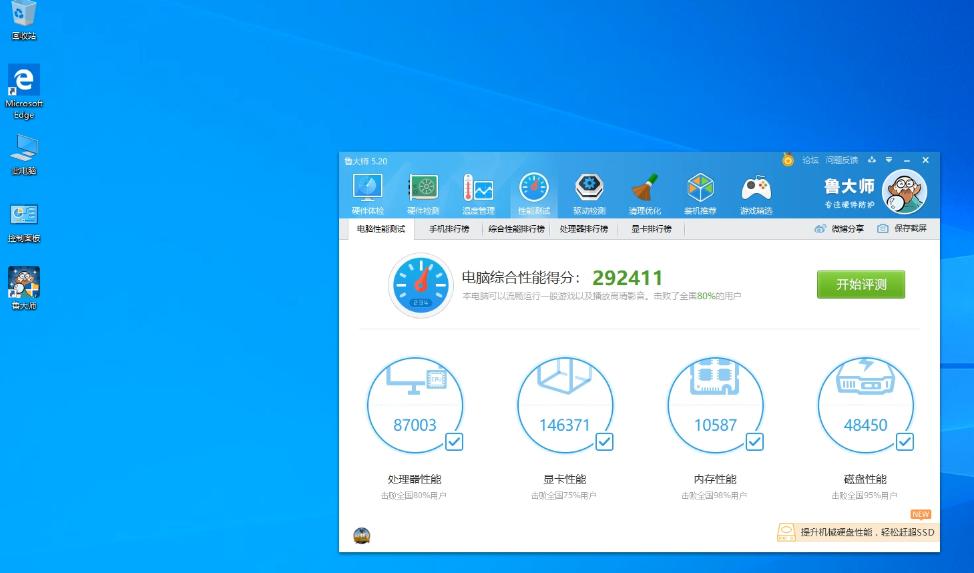Viewport: 974px width, 573px height.
Task: Click the hard drive icon in SSD banner
Action: [x=786, y=532]
